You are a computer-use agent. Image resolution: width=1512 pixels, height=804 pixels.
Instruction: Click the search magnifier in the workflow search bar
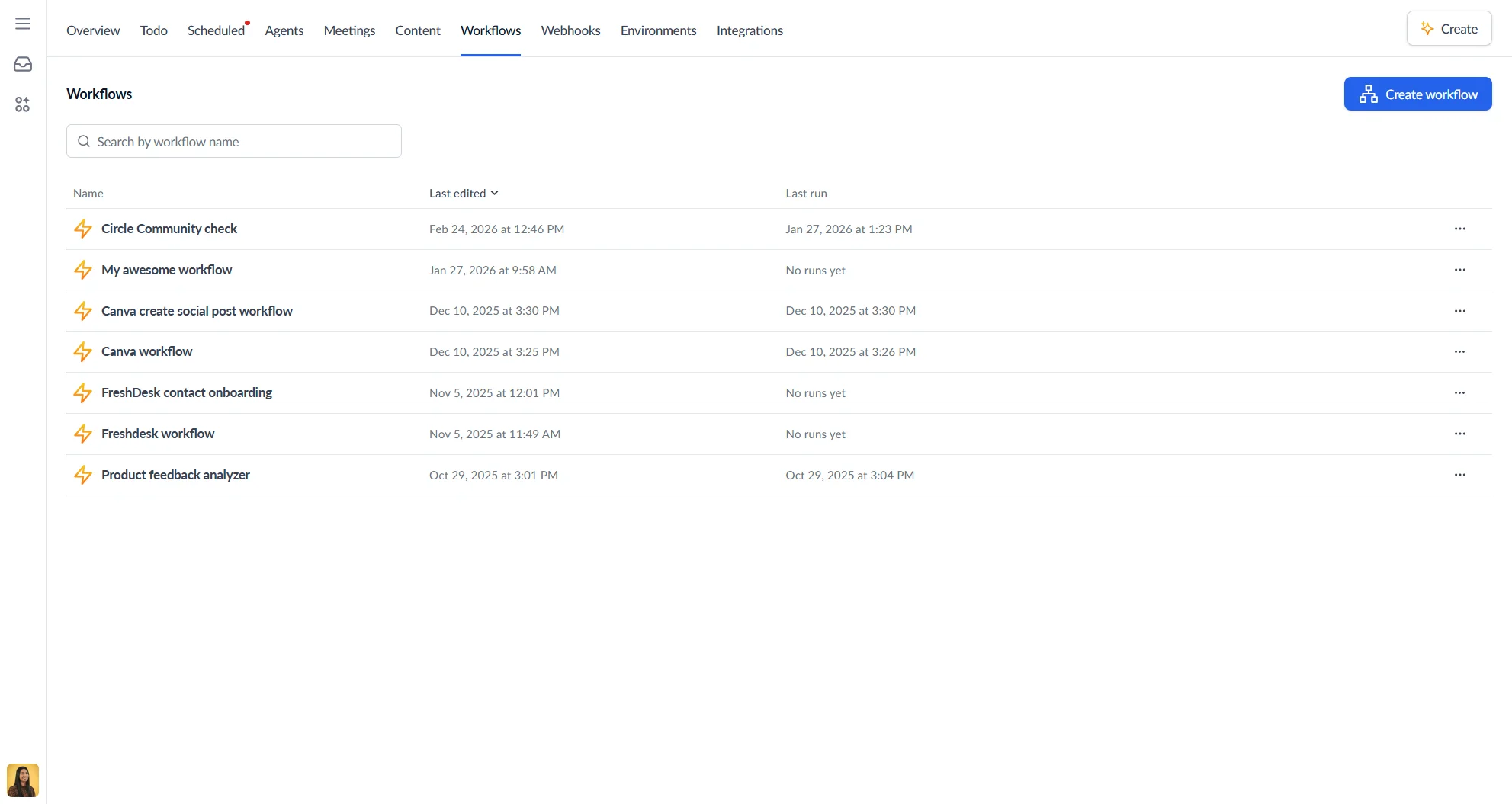84,141
